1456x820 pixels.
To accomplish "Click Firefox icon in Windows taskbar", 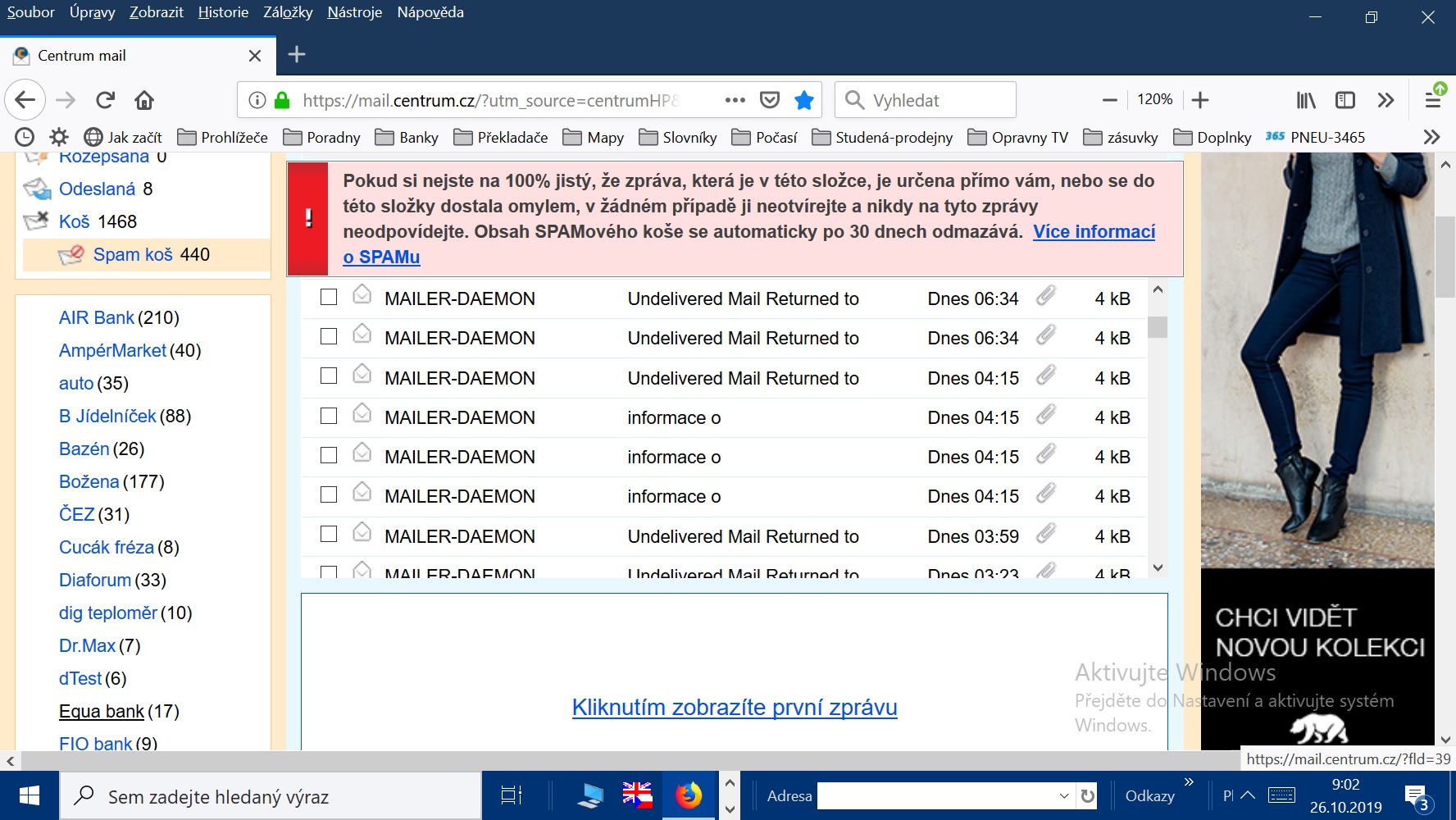I will [x=689, y=795].
